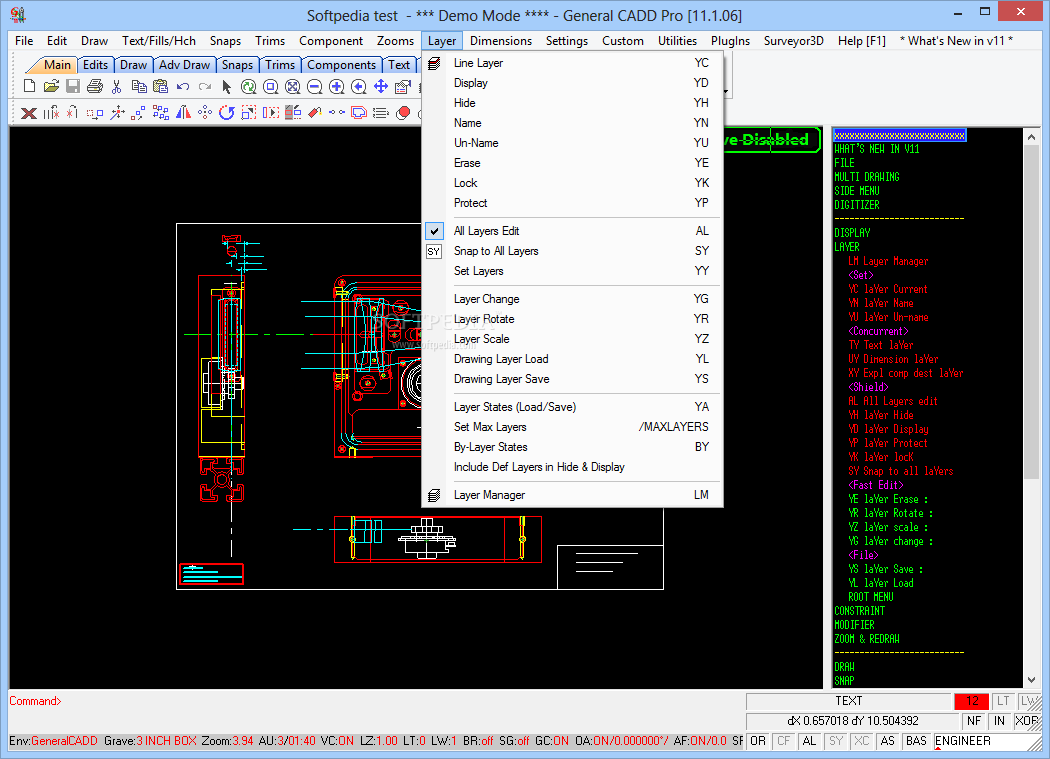
Task: Click WHAT'S NEW IN V11 side menu entry
Action: click(x=877, y=149)
